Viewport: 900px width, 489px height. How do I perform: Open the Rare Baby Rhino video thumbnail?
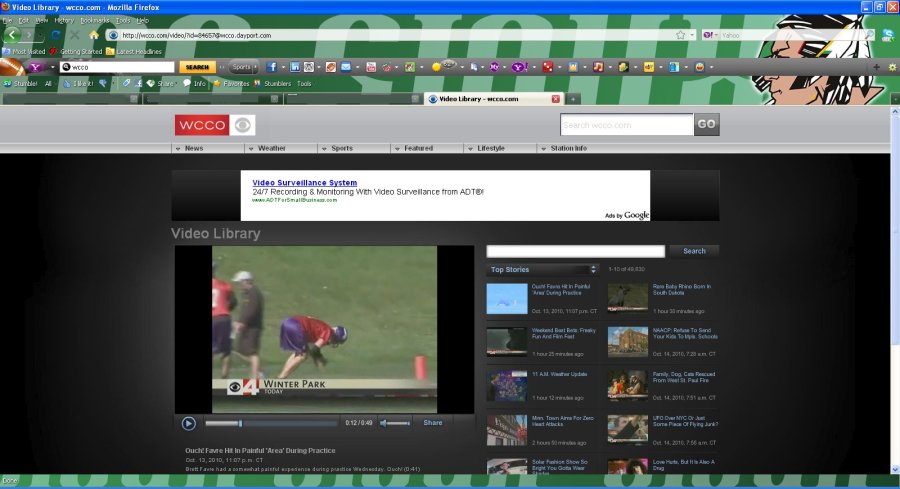click(628, 298)
